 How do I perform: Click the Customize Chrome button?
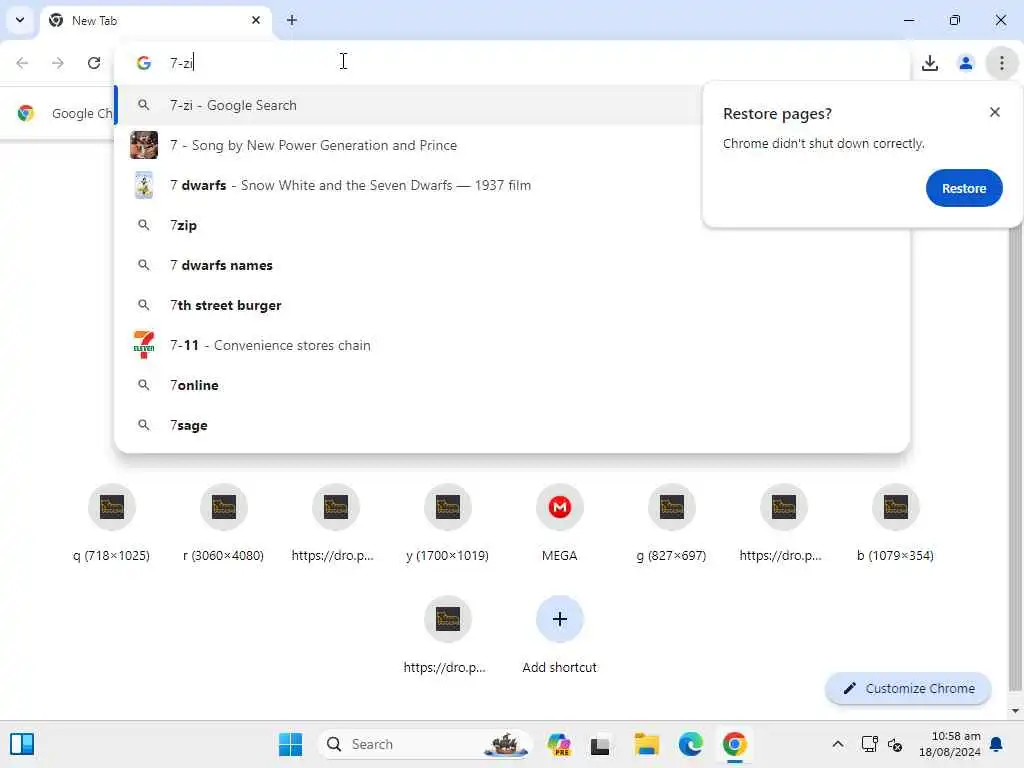[908, 688]
